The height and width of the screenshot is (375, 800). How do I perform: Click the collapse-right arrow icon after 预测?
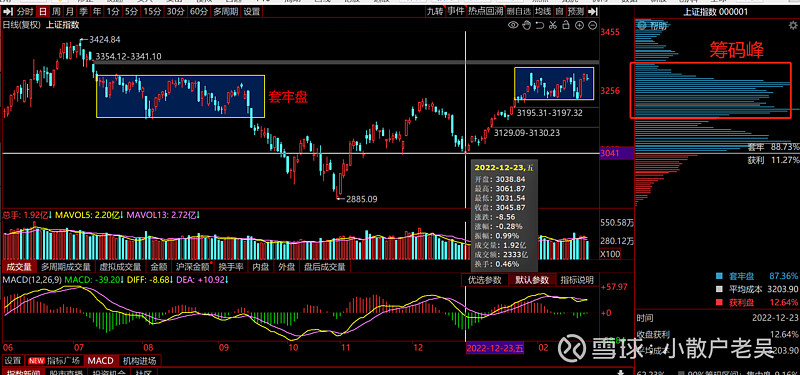coord(592,11)
